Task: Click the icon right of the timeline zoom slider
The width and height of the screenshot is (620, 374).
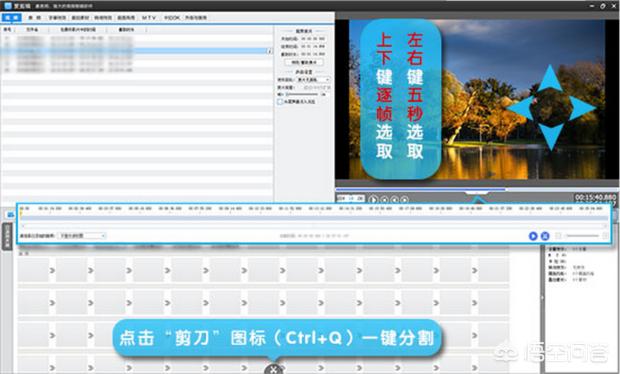Action: [605, 236]
